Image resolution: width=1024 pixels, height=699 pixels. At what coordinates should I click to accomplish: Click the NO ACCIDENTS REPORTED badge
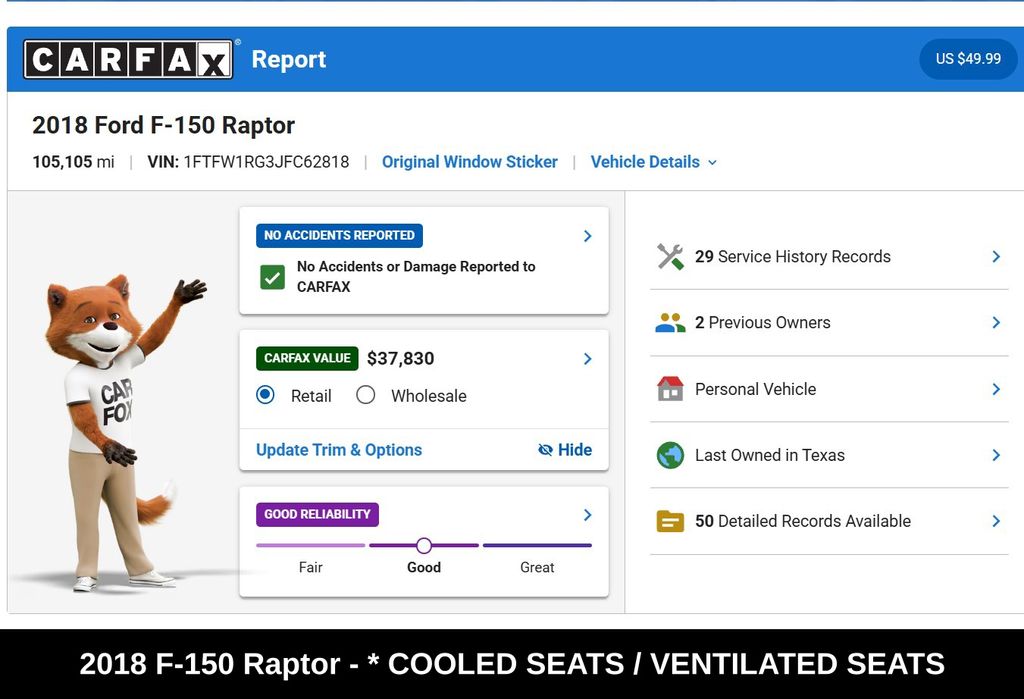click(x=340, y=236)
